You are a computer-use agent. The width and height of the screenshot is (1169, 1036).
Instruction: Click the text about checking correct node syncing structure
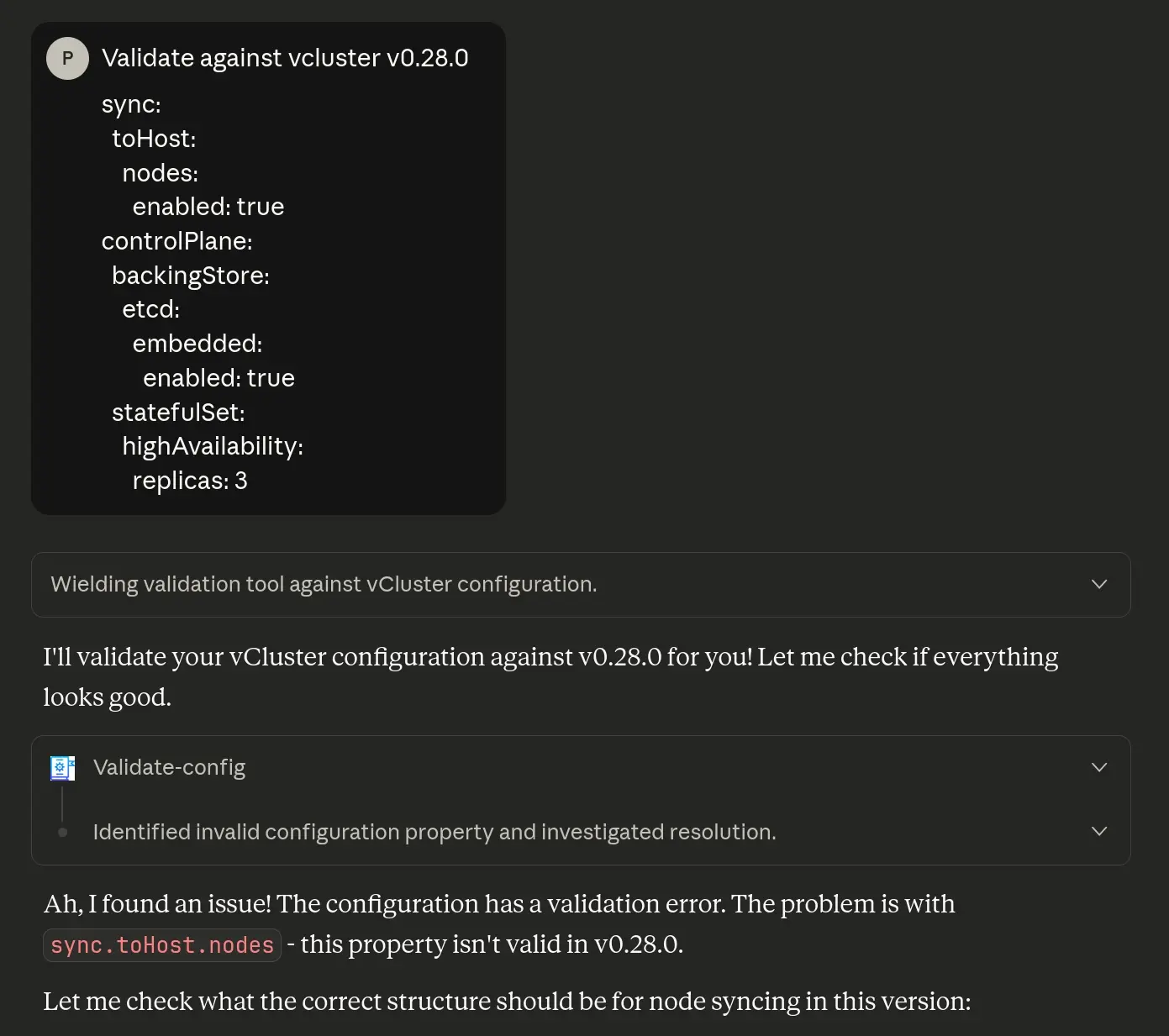pyautogui.click(x=507, y=1001)
